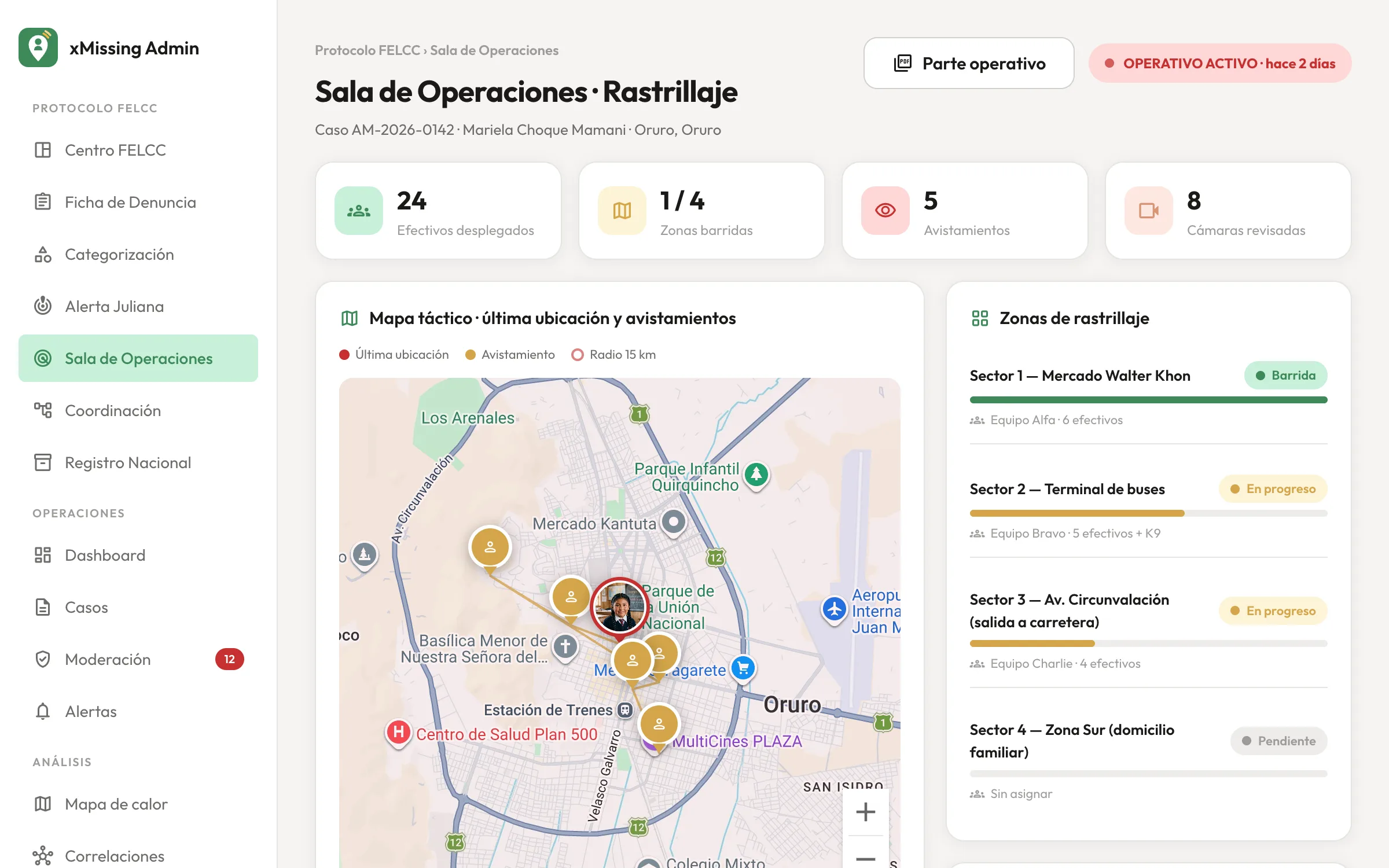
Task: Open Casos list
Action: click(138, 607)
